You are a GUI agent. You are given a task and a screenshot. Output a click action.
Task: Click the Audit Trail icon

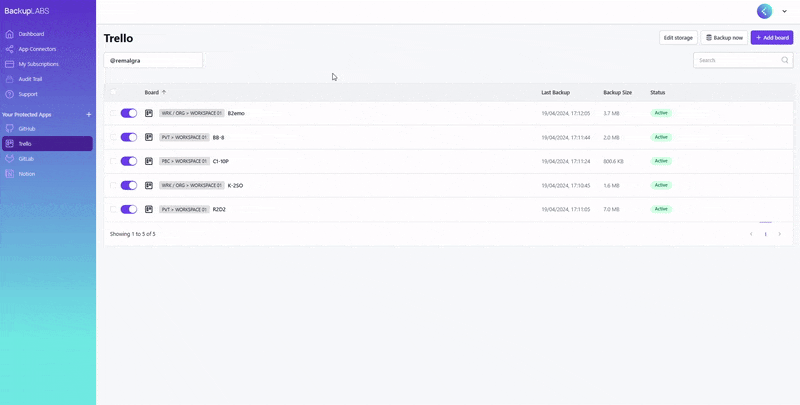click(x=9, y=79)
